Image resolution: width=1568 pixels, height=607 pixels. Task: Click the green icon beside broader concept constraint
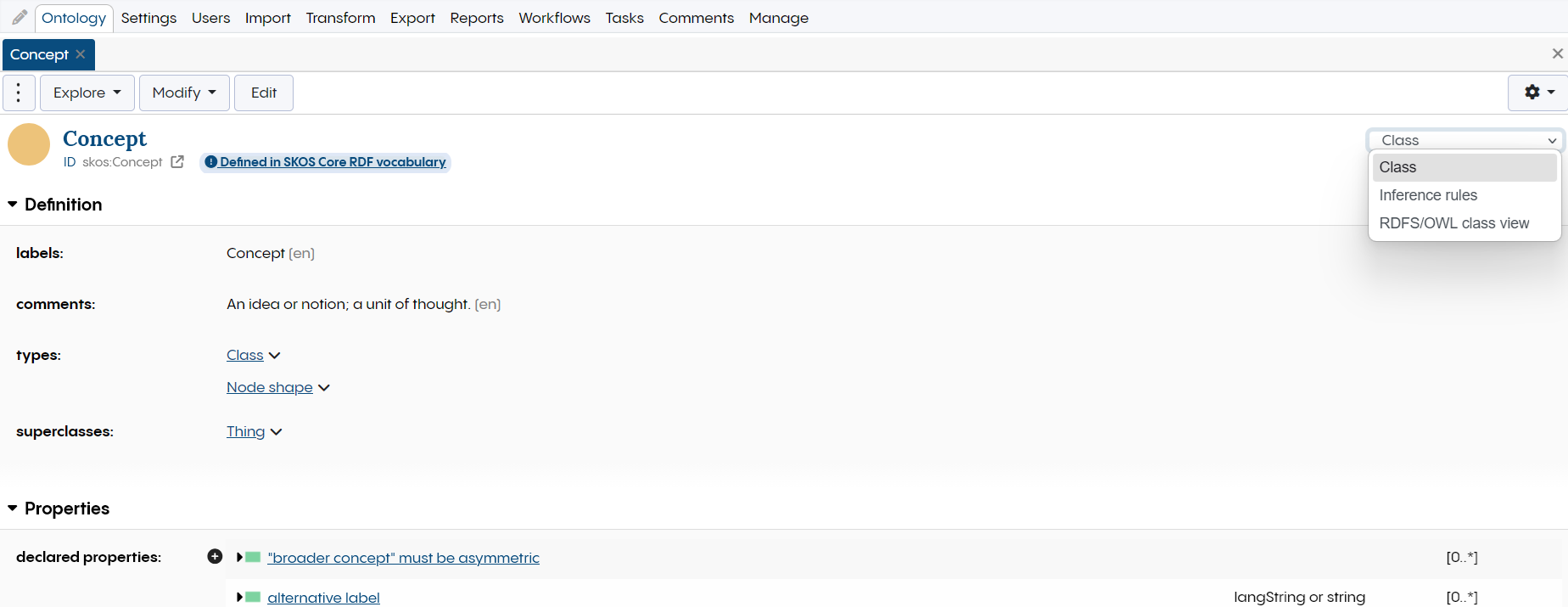point(253,558)
